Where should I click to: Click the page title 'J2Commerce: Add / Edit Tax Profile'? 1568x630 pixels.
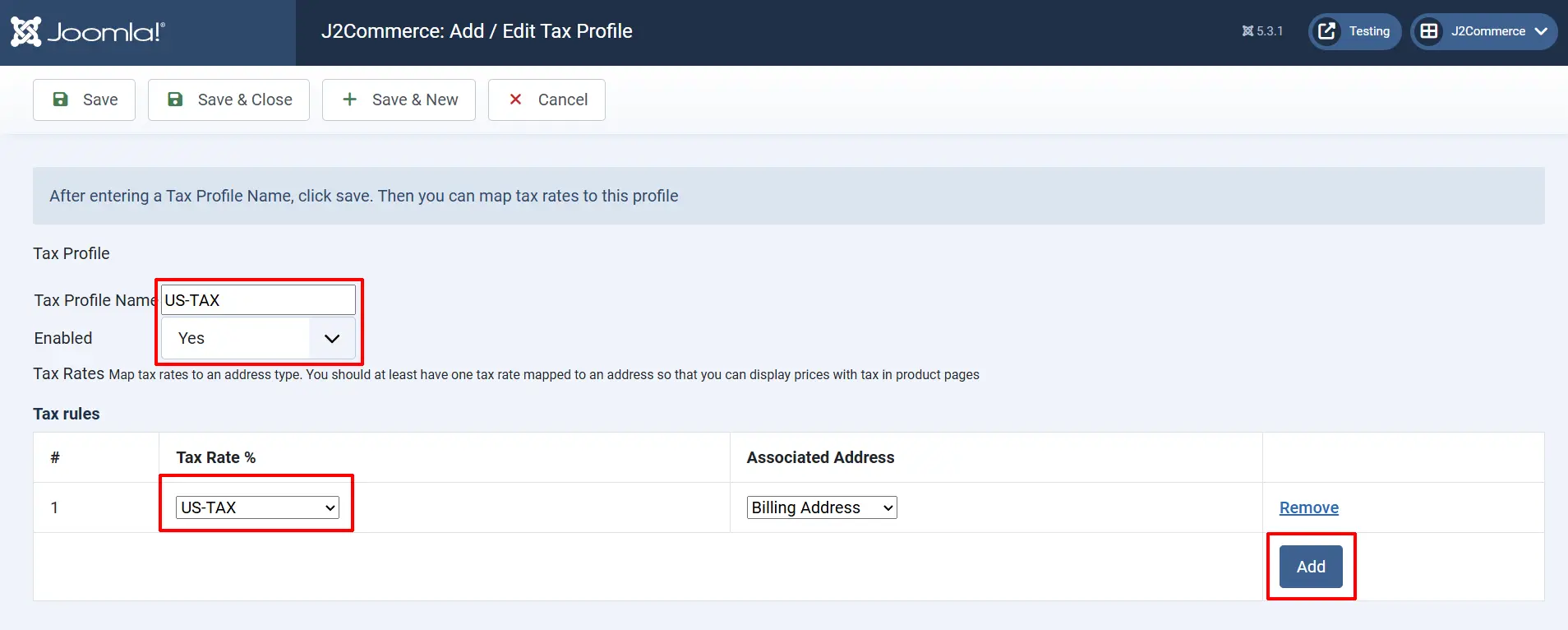477,31
